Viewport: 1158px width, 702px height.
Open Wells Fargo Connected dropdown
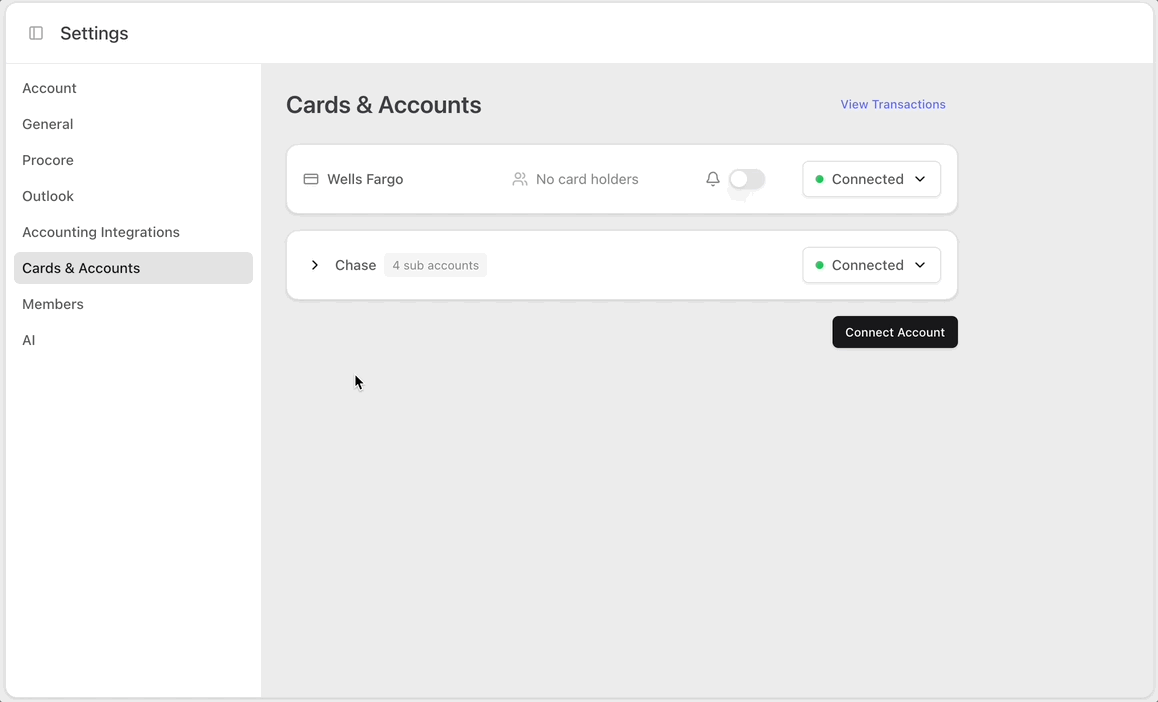click(x=871, y=179)
